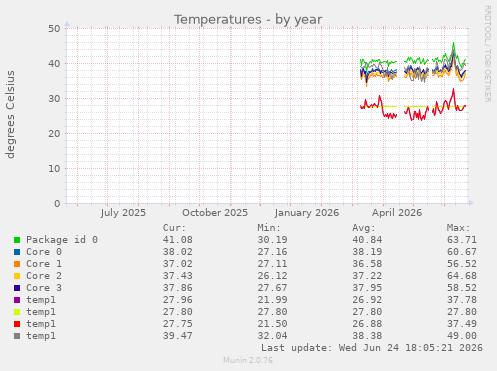
Task: Click the red sensor max value 37.49
Action: tap(462, 324)
